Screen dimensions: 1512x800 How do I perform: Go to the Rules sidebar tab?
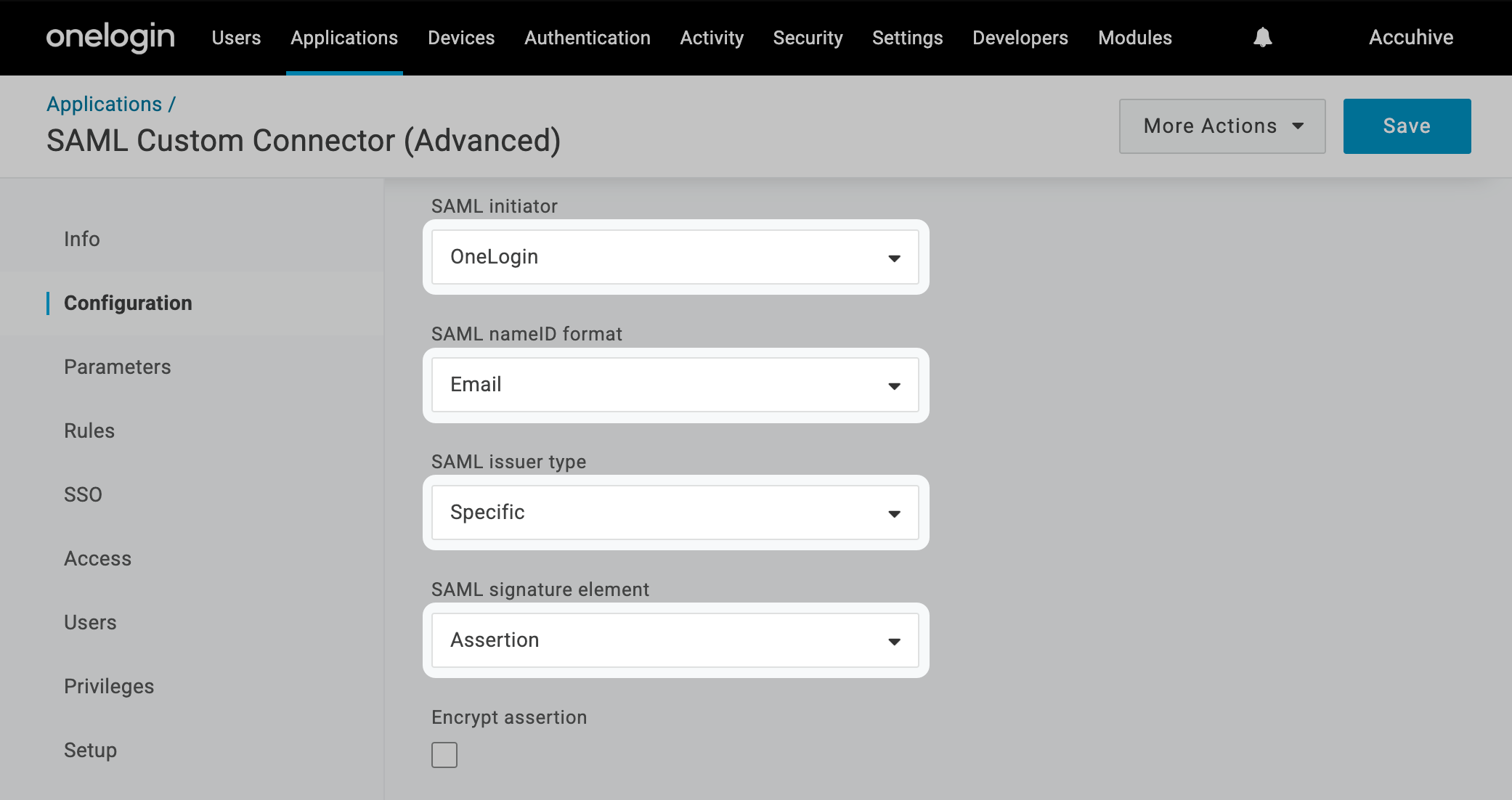pyautogui.click(x=89, y=430)
